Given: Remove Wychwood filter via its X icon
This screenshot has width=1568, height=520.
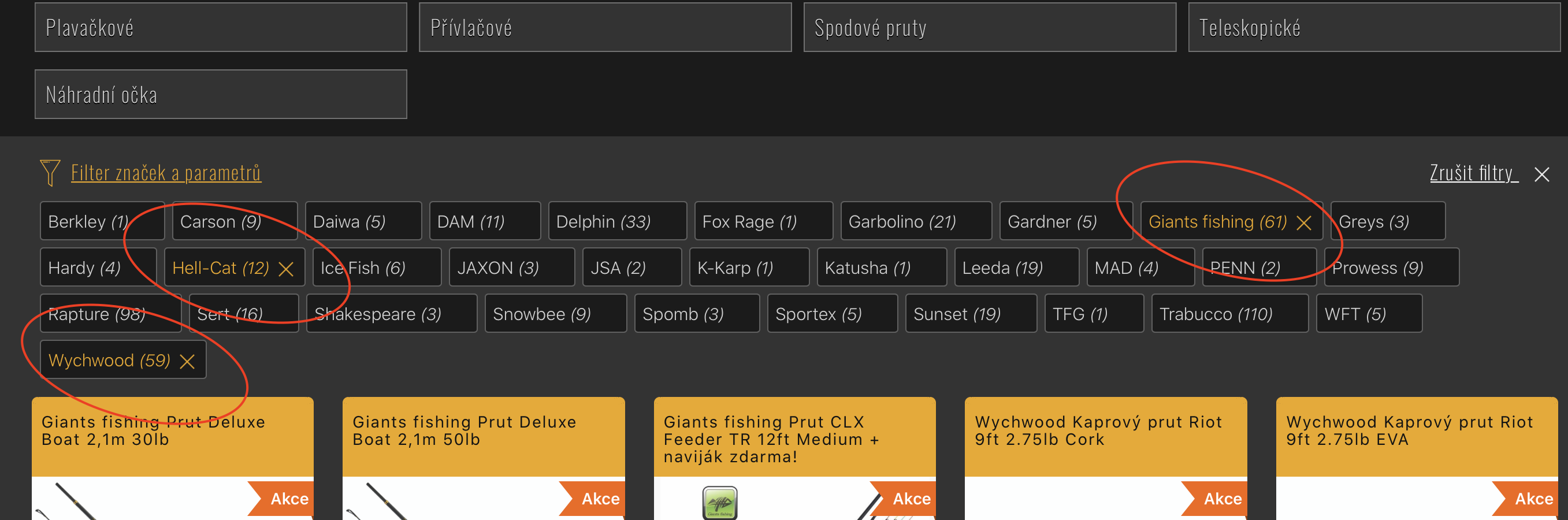Looking at the screenshot, I should tap(187, 362).
